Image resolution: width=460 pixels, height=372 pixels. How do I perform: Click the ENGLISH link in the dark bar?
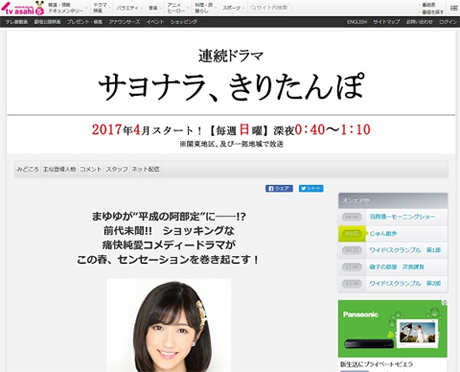(357, 22)
